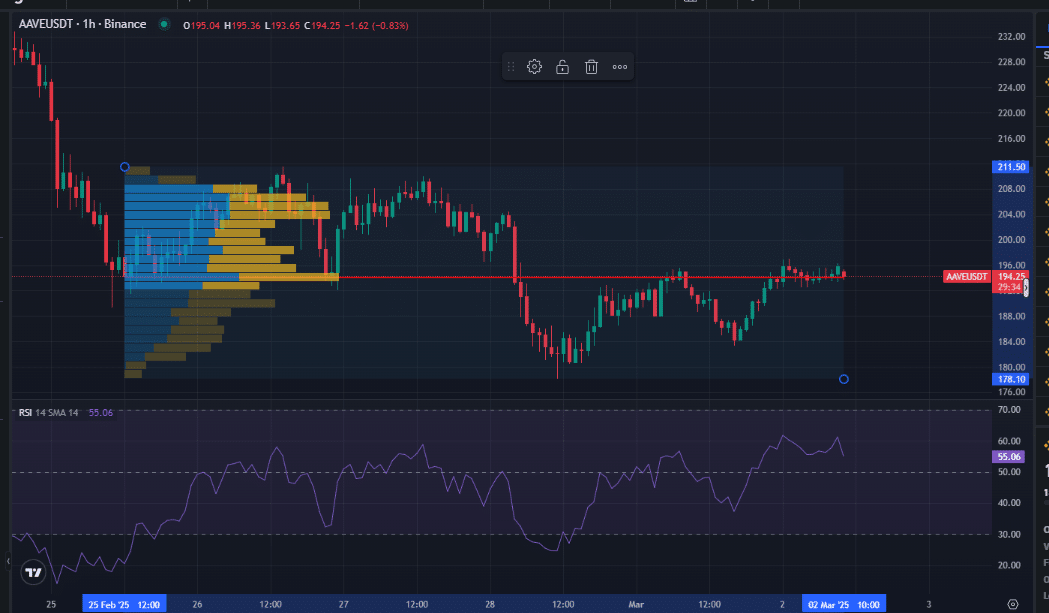Image resolution: width=1049 pixels, height=613 pixels.
Task: Click the 02 Mar '25 10:00 time label
Action: pyautogui.click(x=844, y=604)
